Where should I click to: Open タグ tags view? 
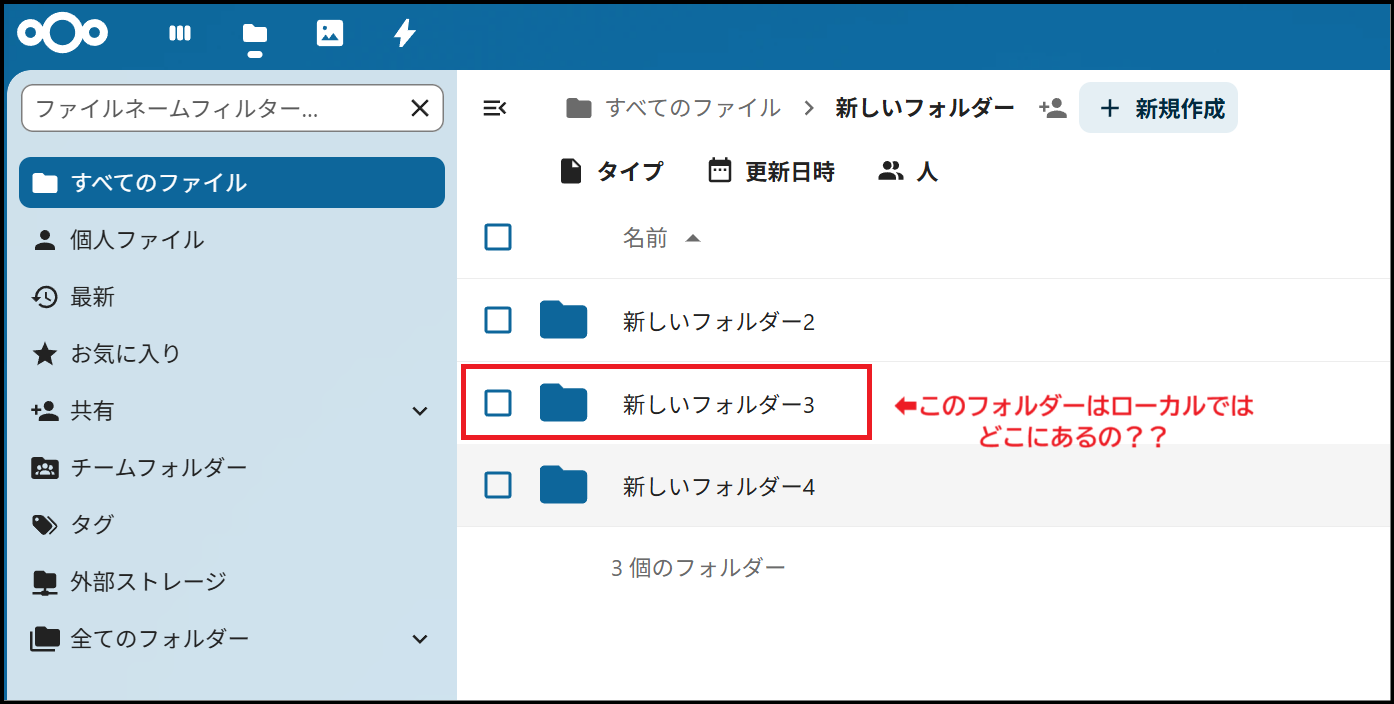[232, 525]
